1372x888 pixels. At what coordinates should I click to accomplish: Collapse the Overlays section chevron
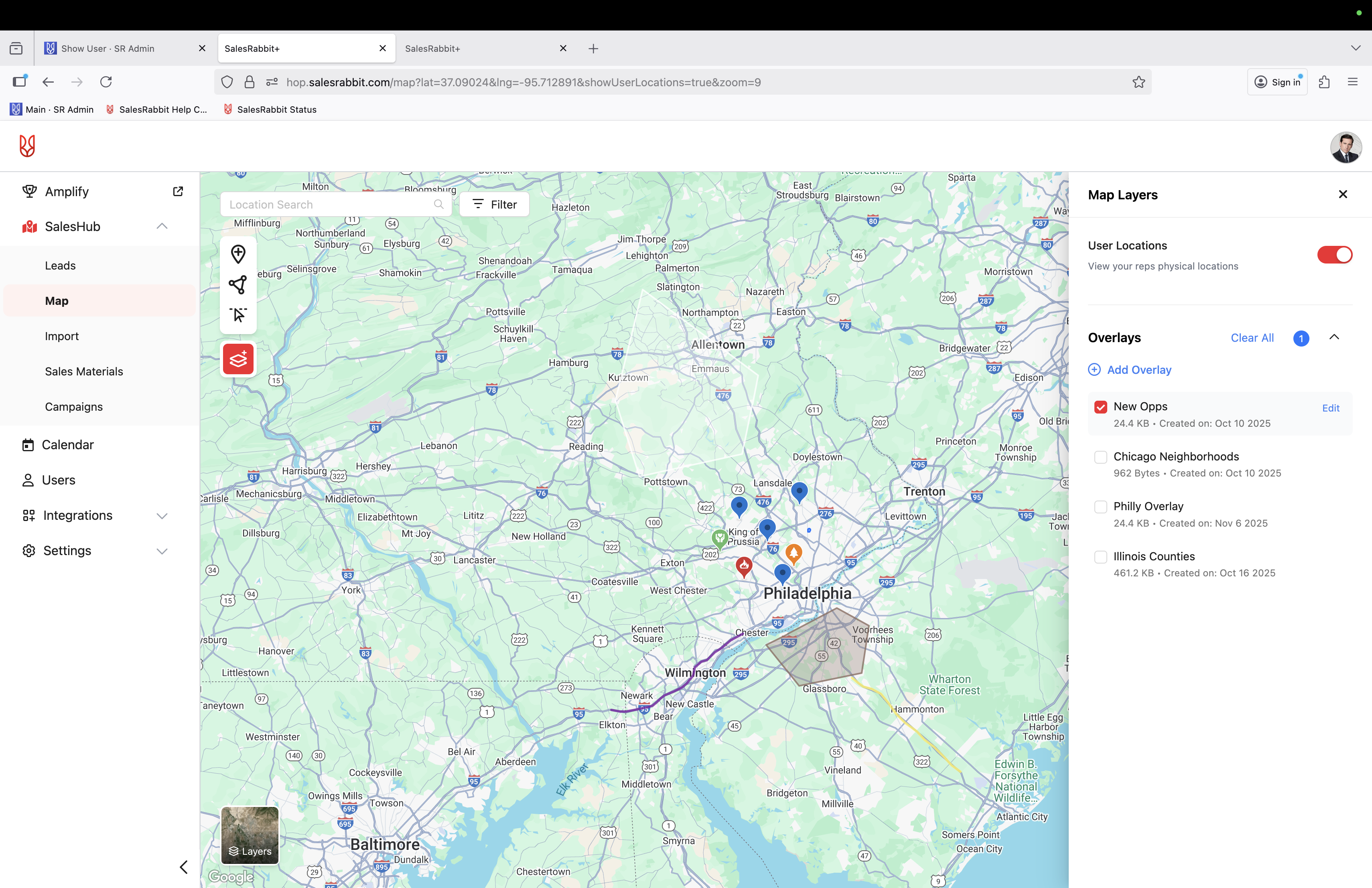pos(1334,338)
